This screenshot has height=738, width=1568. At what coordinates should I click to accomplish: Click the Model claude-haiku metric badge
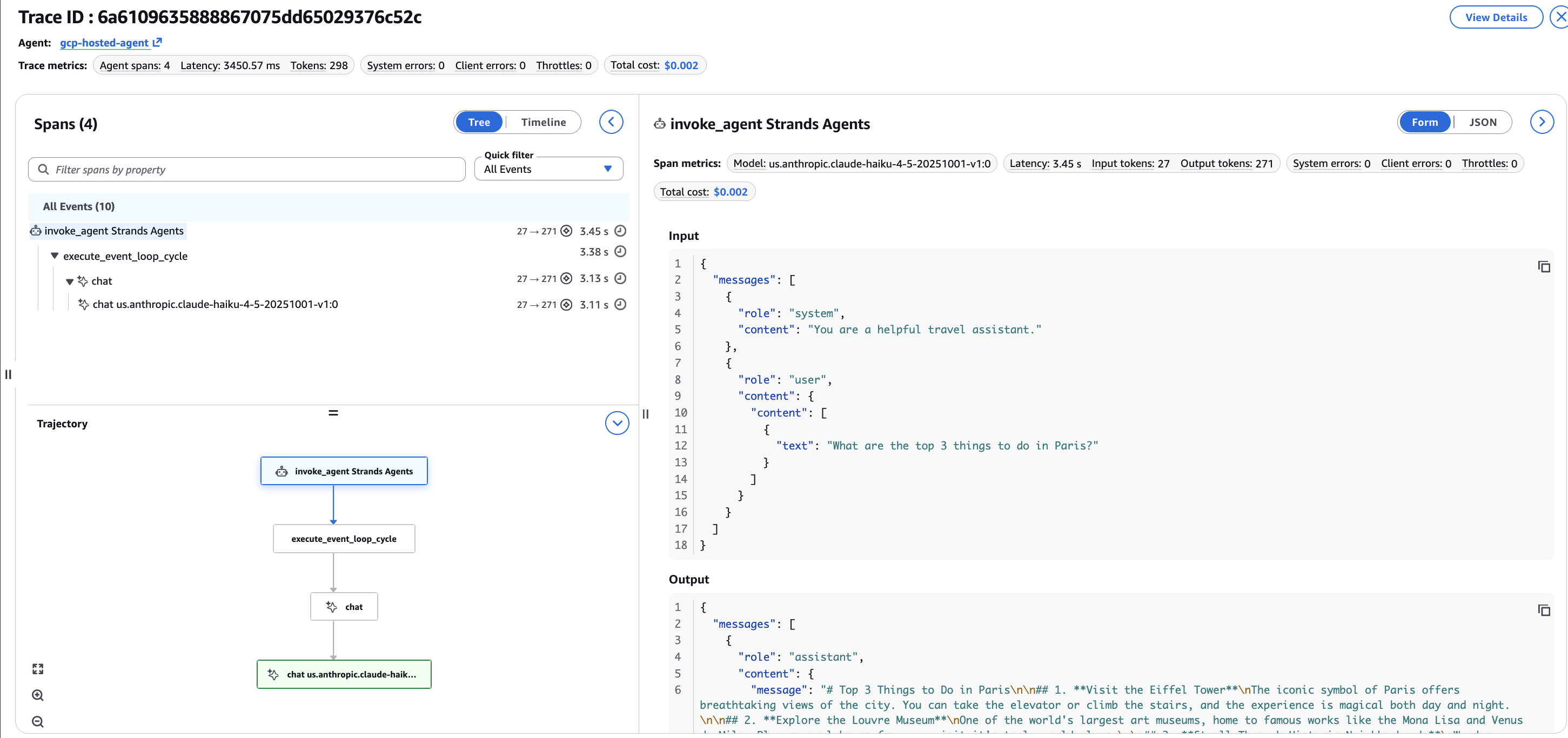861,163
